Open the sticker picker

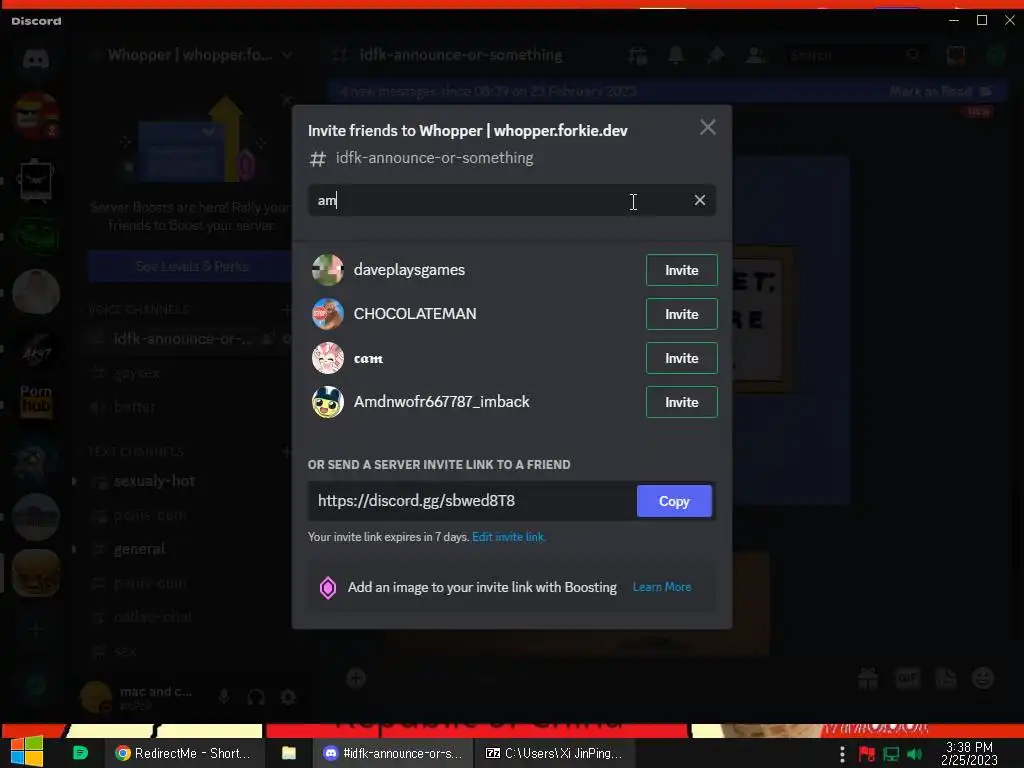click(946, 679)
